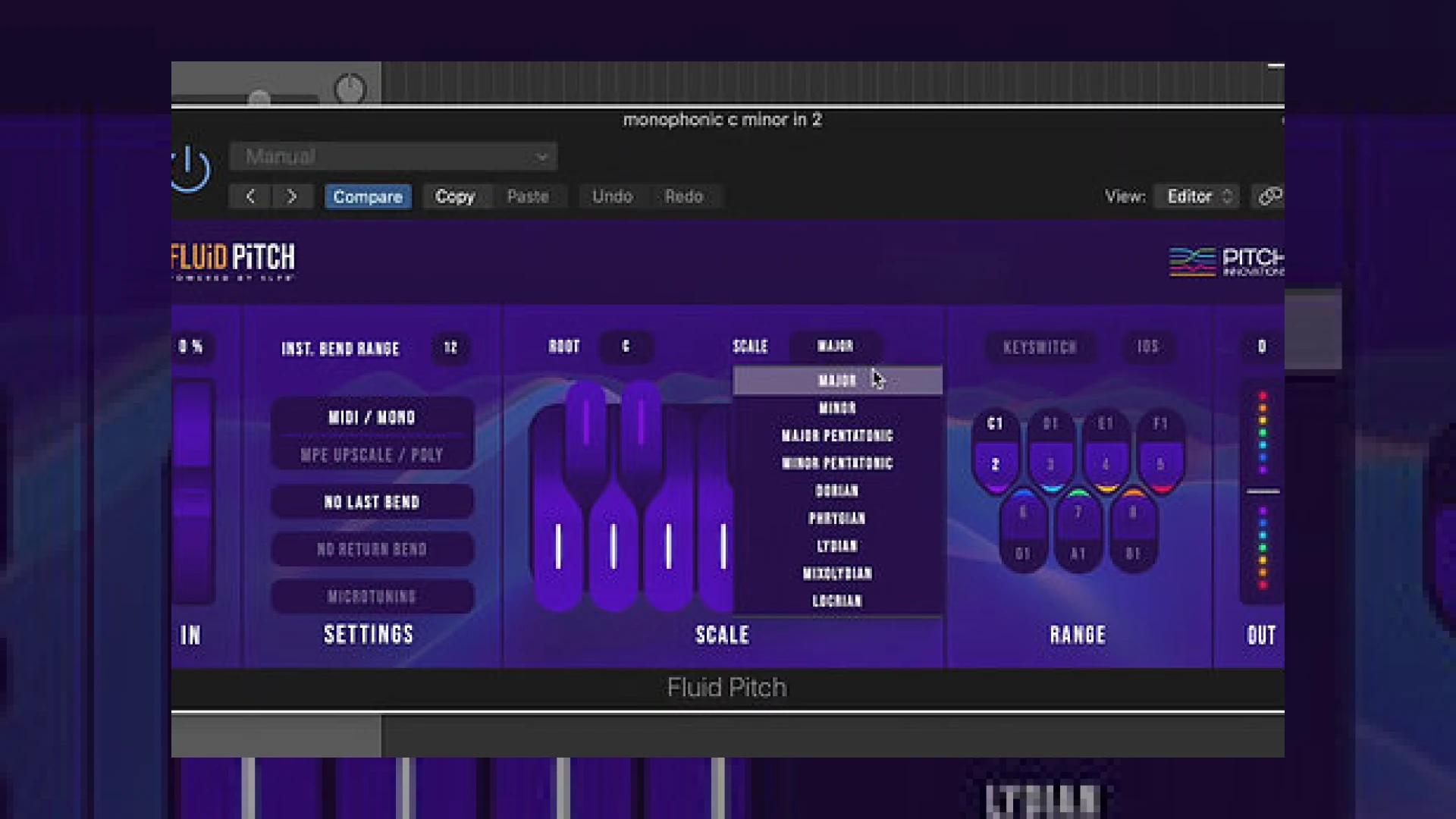Open the View Editor selector
Image resolution: width=1456 pixels, height=819 pixels.
coord(1197,196)
